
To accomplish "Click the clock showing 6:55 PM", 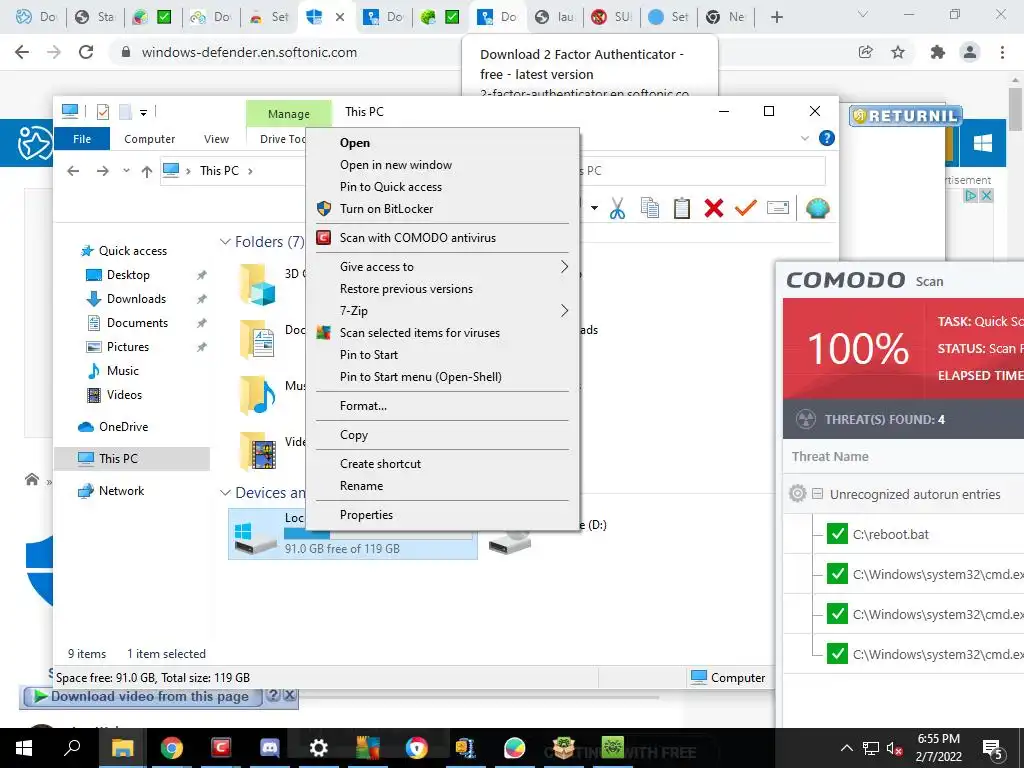I will coord(938,739).
